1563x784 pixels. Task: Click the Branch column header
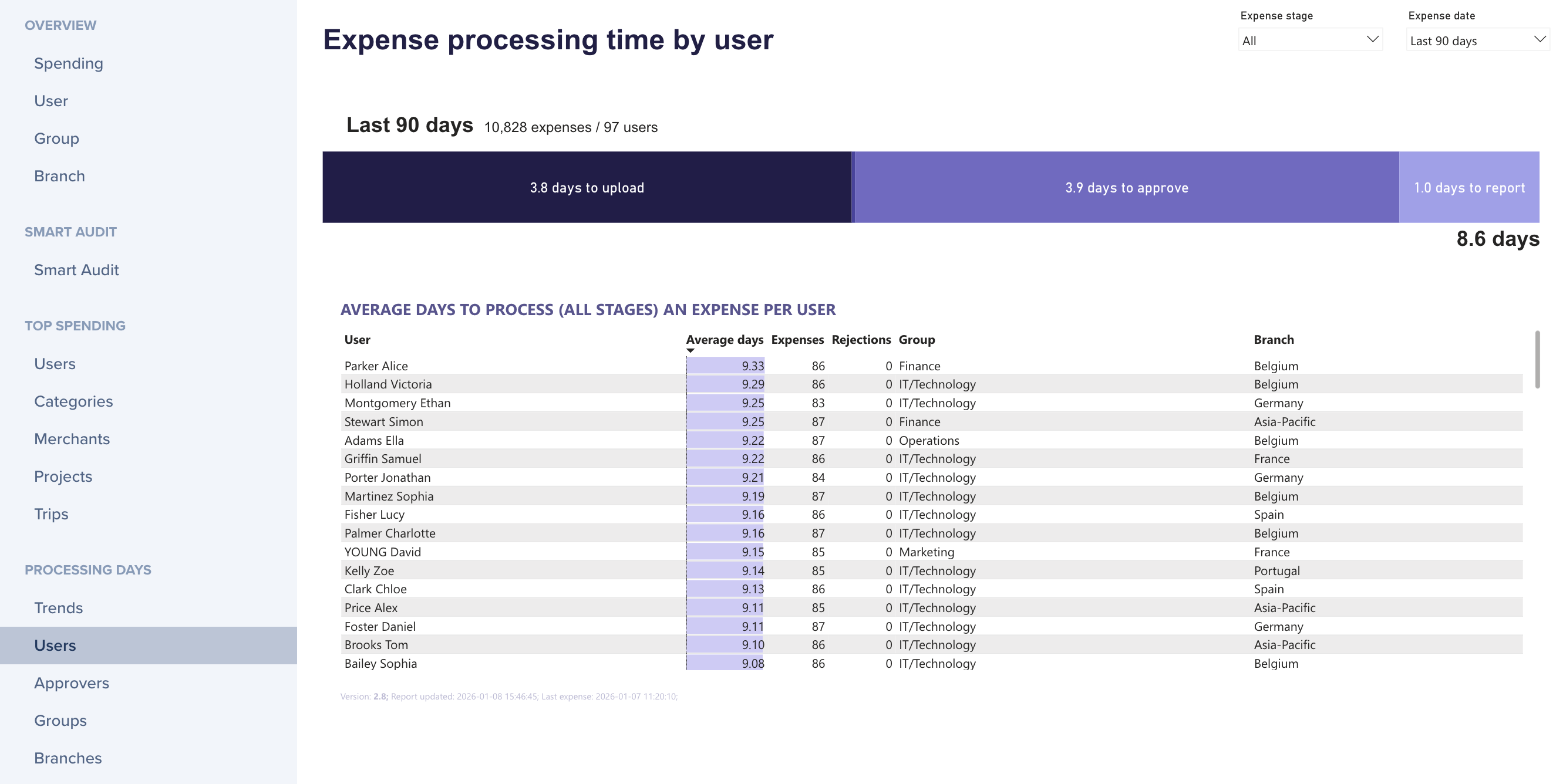tap(1273, 340)
